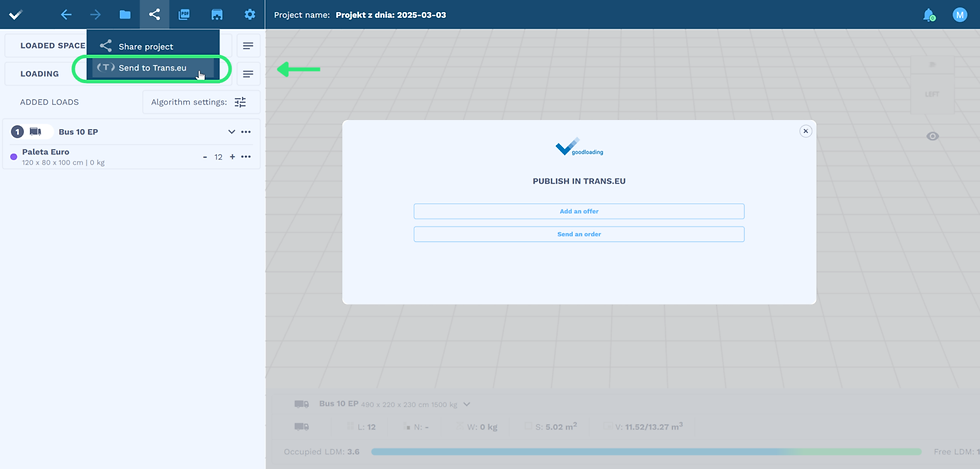Click the S: 5.02 m² surface value

point(555,426)
